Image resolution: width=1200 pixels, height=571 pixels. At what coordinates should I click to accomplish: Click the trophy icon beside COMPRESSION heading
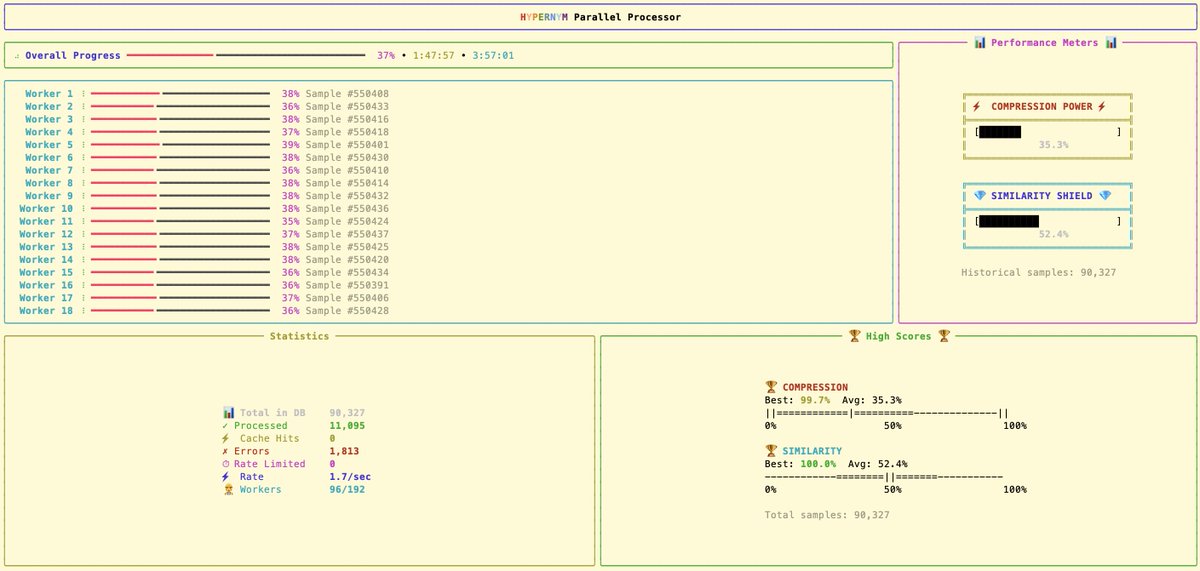click(x=771, y=387)
